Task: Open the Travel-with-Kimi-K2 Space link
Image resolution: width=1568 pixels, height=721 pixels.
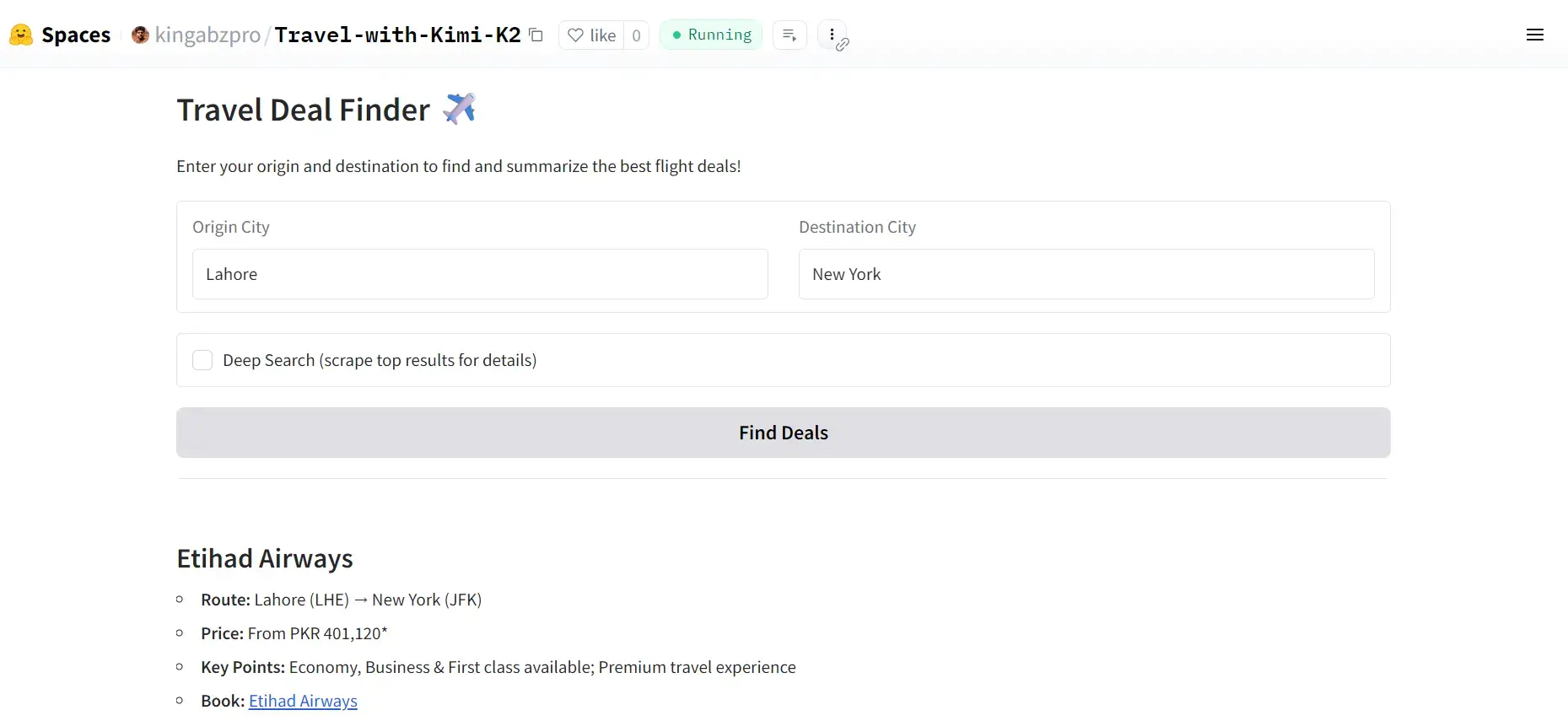Action: pos(397,35)
